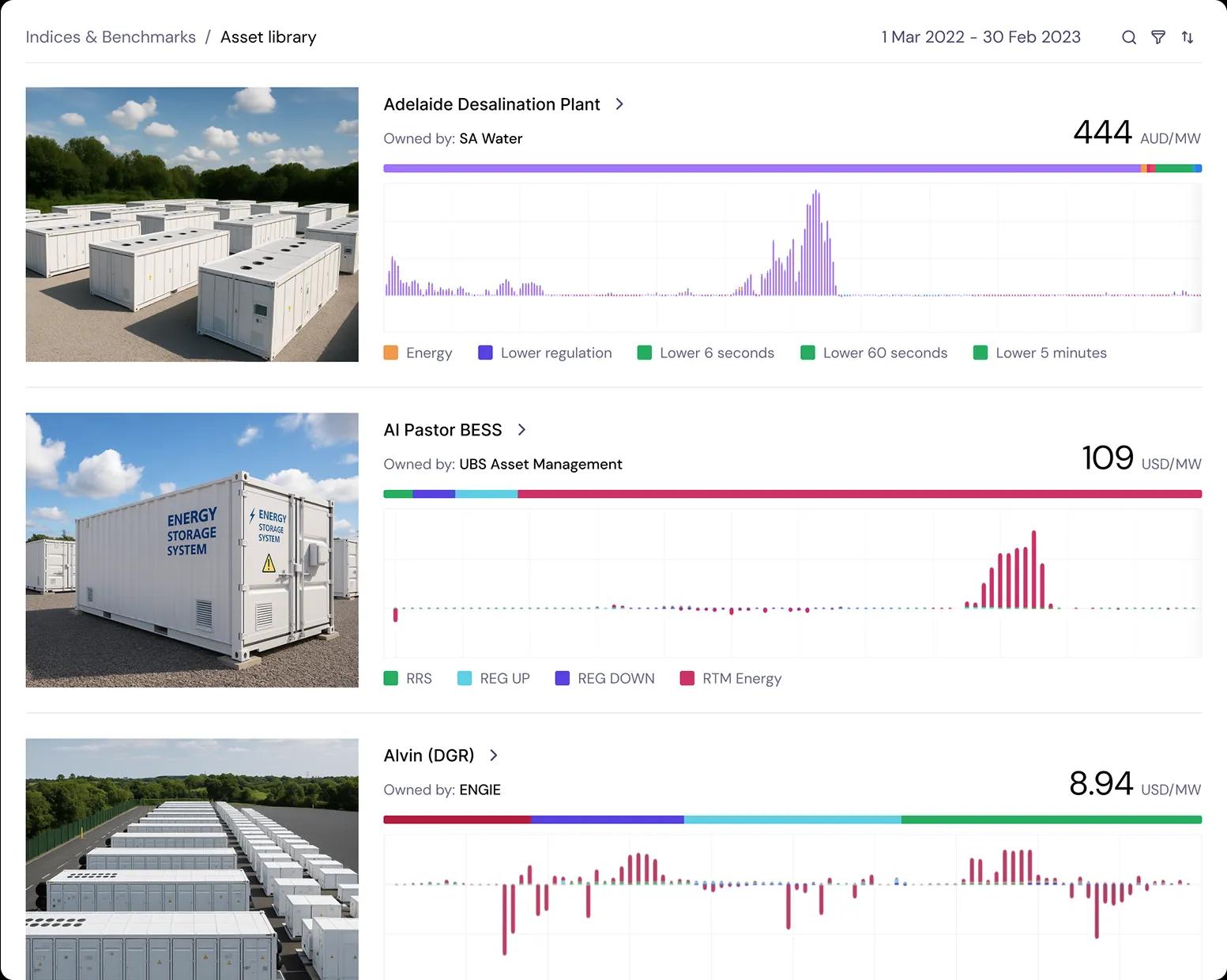Viewport: 1227px width, 980px height.
Task: Open the date range 1 Mar 2022 selector
Action: tap(980, 37)
